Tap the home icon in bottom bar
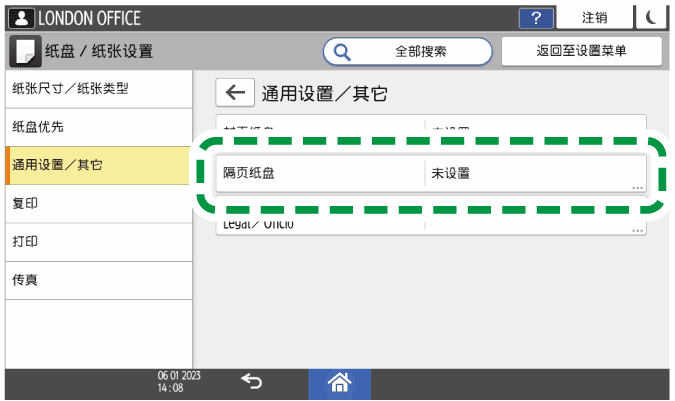Viewport: 675px width, 401px height. click(x=340, y=383)
